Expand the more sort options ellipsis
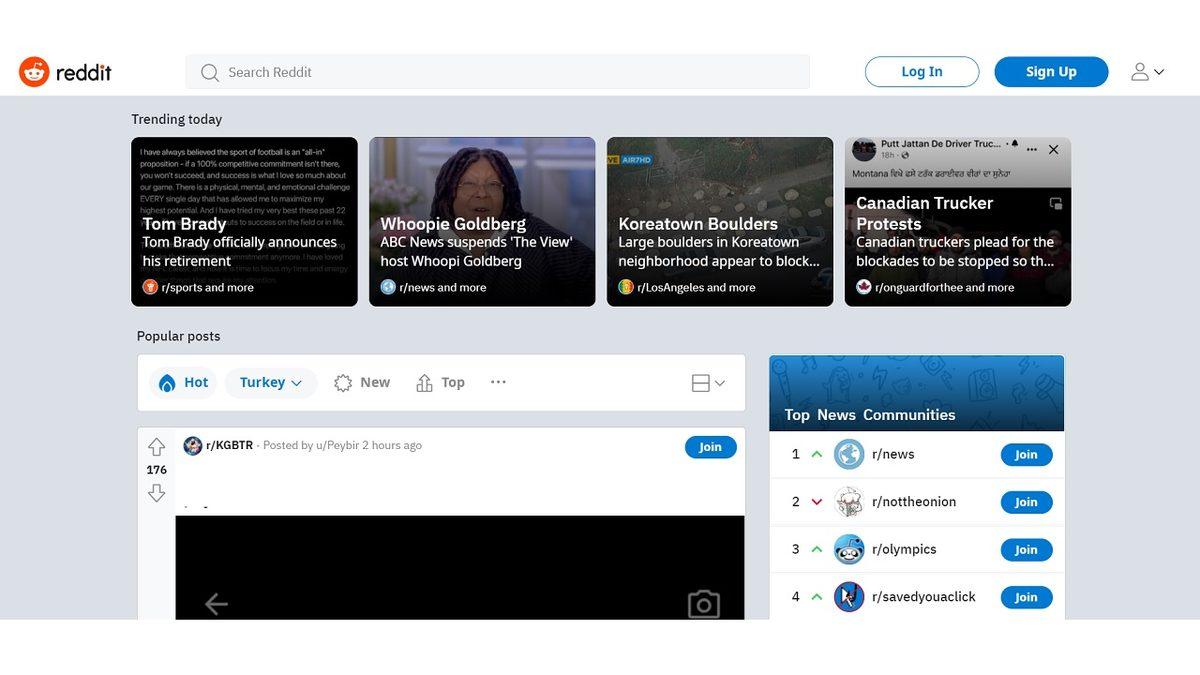This screenshot has height=675, width=1200. coord(498,382)
